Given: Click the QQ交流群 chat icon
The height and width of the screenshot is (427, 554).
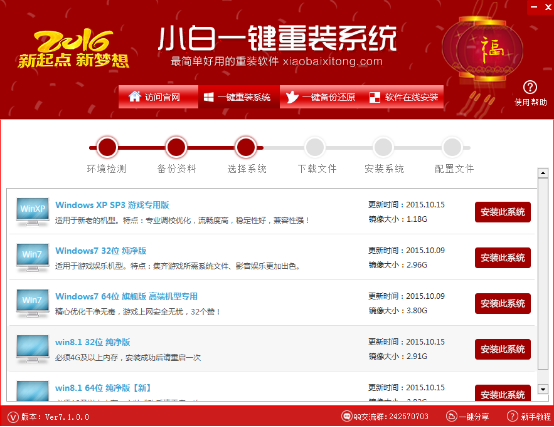Looking at the screenshot, I should (x=347, y=416).
